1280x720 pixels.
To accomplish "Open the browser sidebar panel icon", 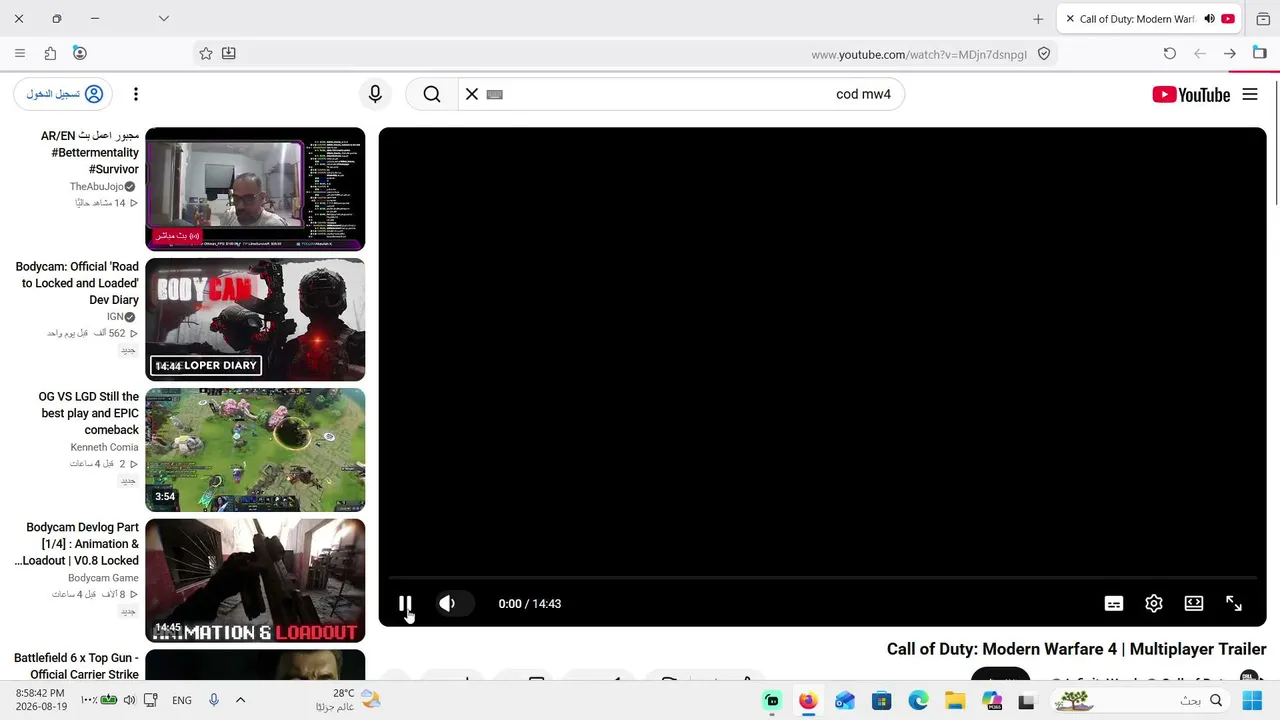I will coord(1260,53).
